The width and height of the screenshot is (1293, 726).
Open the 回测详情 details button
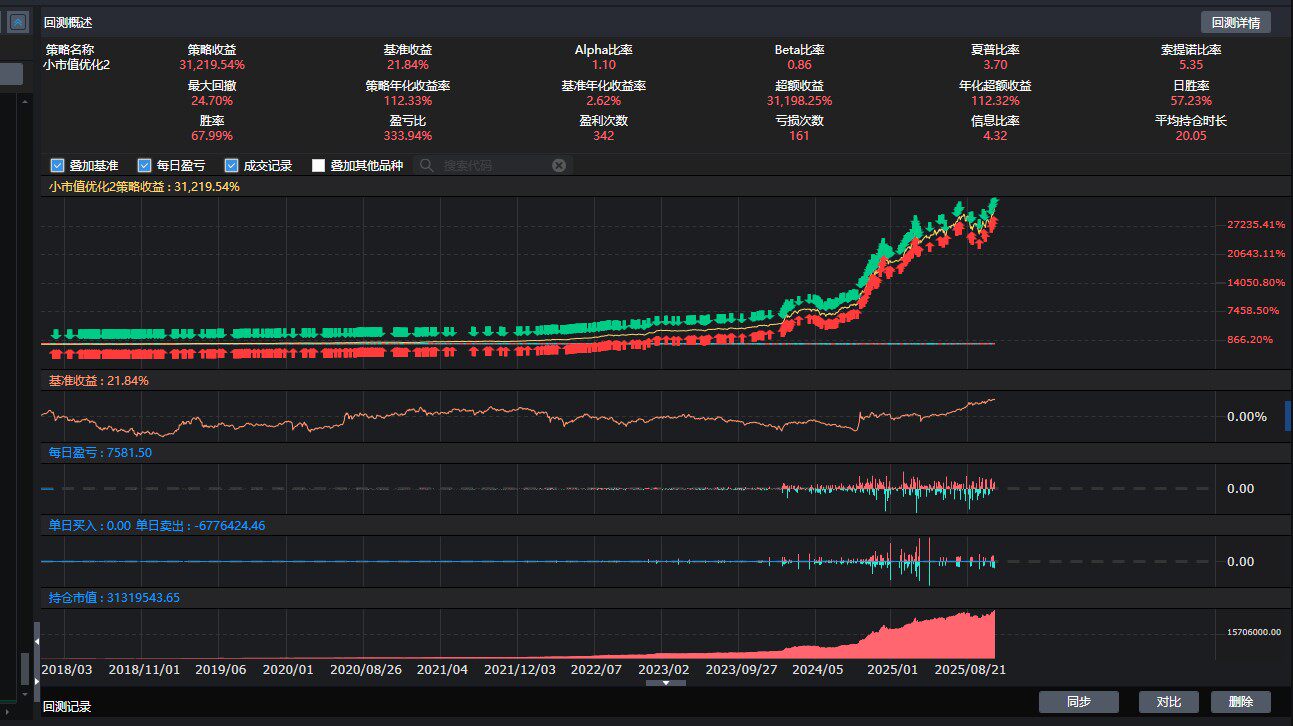(x=1236, y=22)
